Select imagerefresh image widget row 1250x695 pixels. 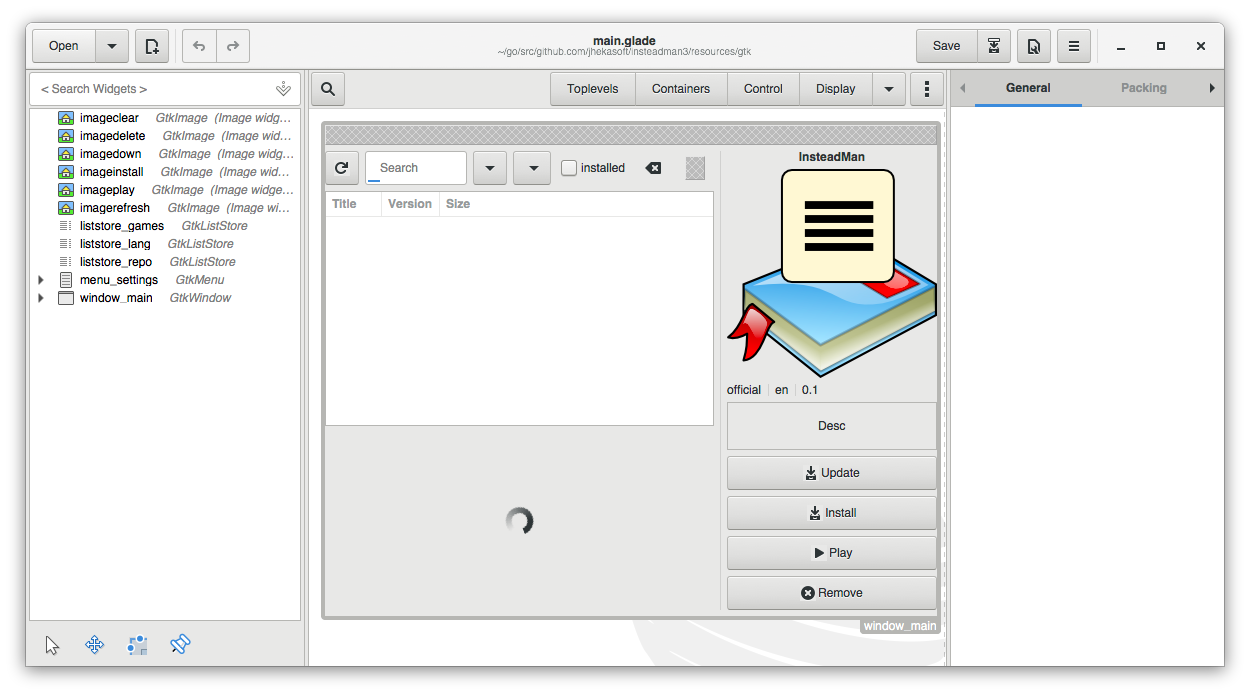coord(165,208)
